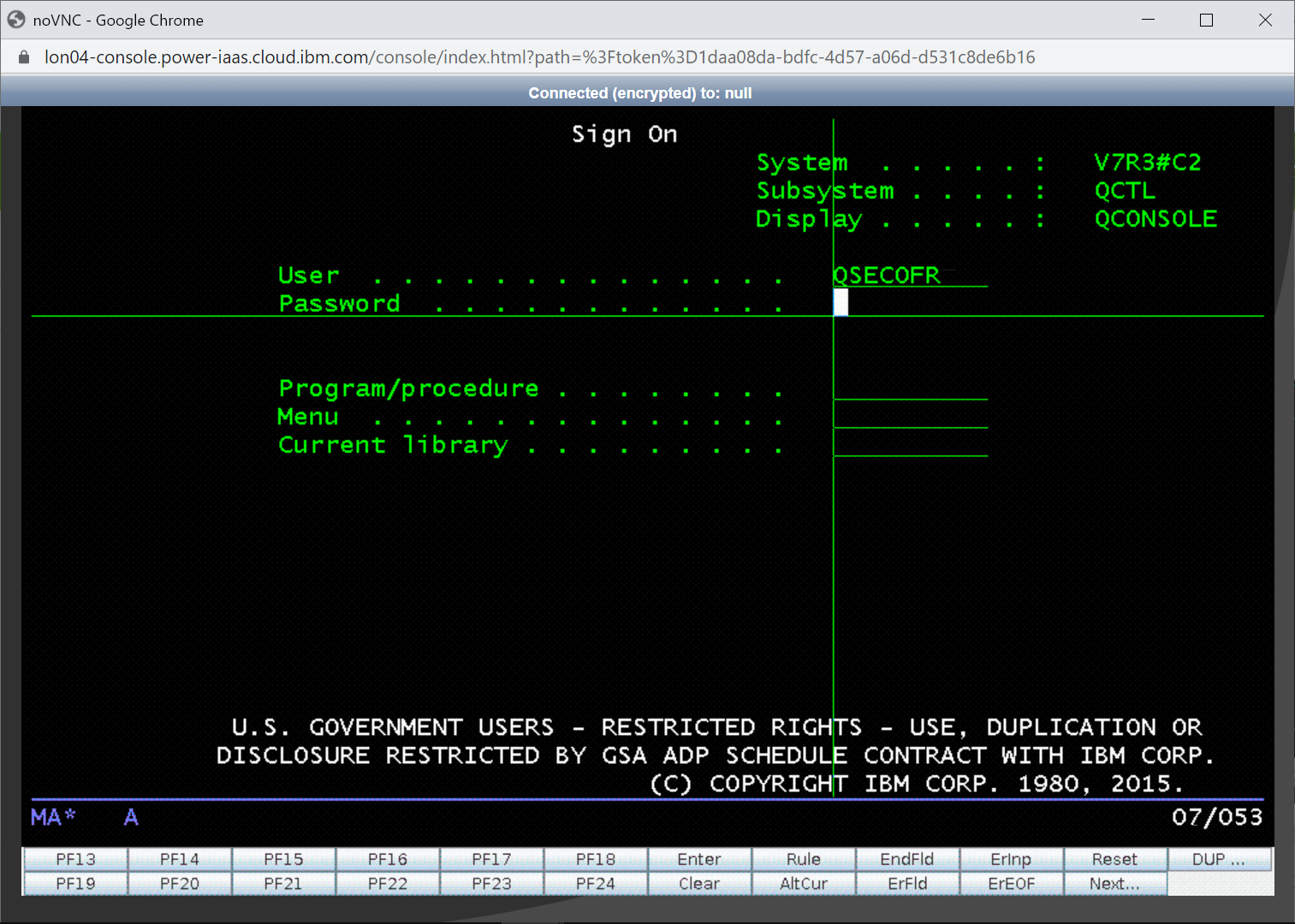Viewport: 1295px width, 924px height.
Task: Click the system name 'V7R3#C2'
Action: click(x=1148, y=163)
